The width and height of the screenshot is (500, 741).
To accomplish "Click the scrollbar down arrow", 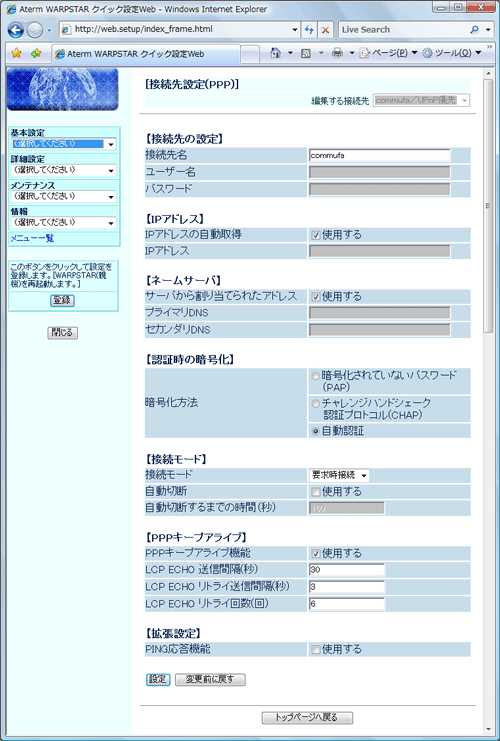I will point(488,729).
